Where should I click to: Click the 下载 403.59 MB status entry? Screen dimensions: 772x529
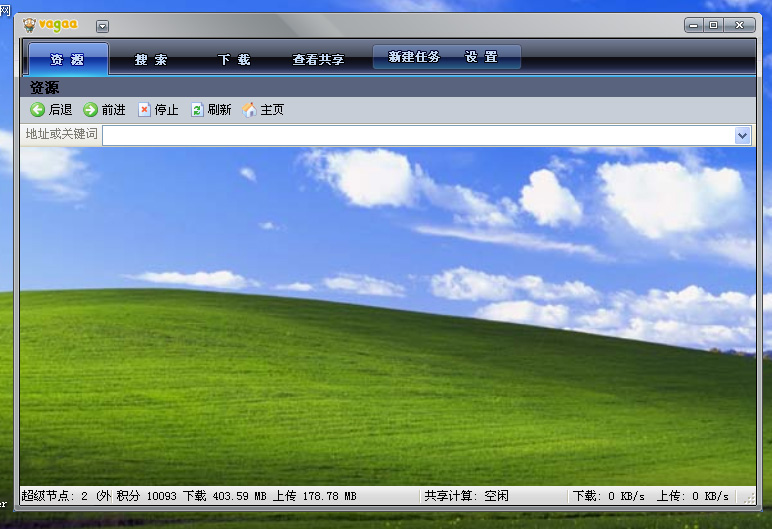click(225, 496)
